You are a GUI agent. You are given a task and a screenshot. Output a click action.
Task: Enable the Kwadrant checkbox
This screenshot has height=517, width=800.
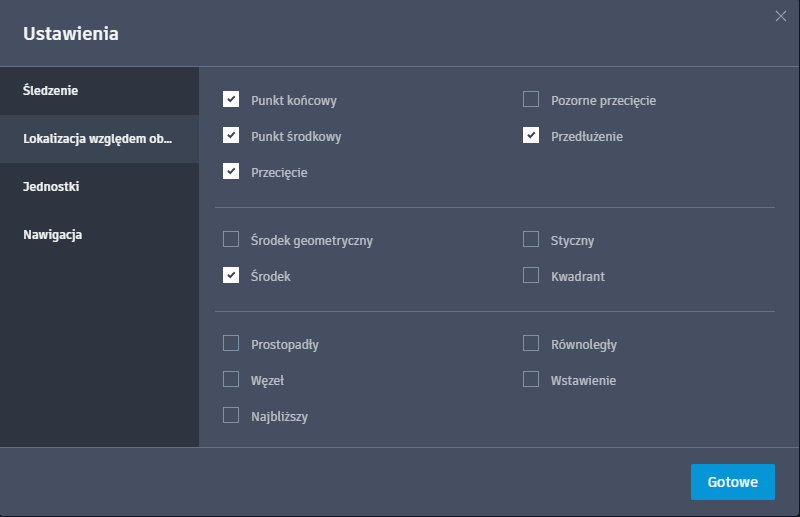(x=531, y=275)
